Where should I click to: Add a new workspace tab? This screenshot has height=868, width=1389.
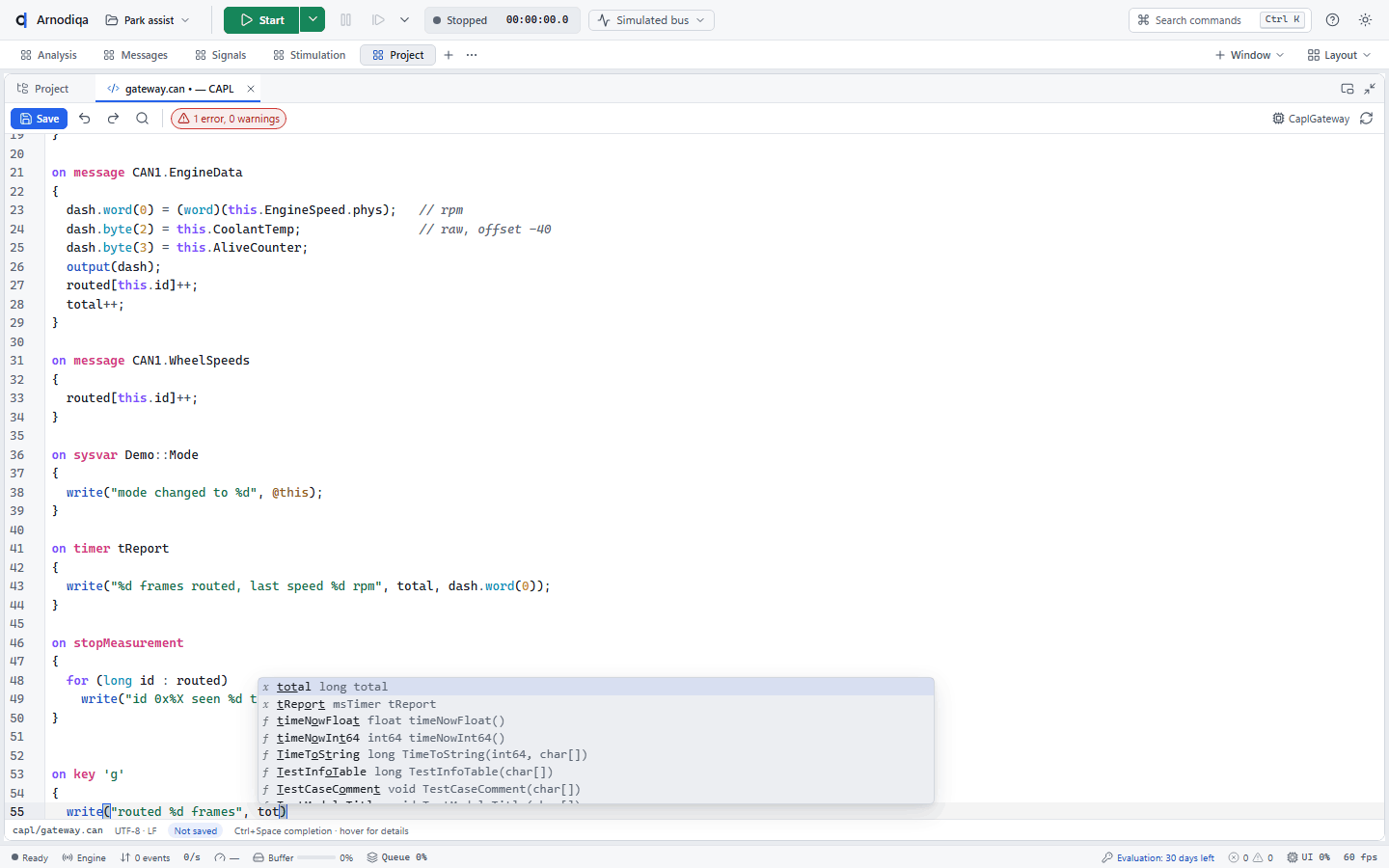pyautogui.click(x=449, y=55)
